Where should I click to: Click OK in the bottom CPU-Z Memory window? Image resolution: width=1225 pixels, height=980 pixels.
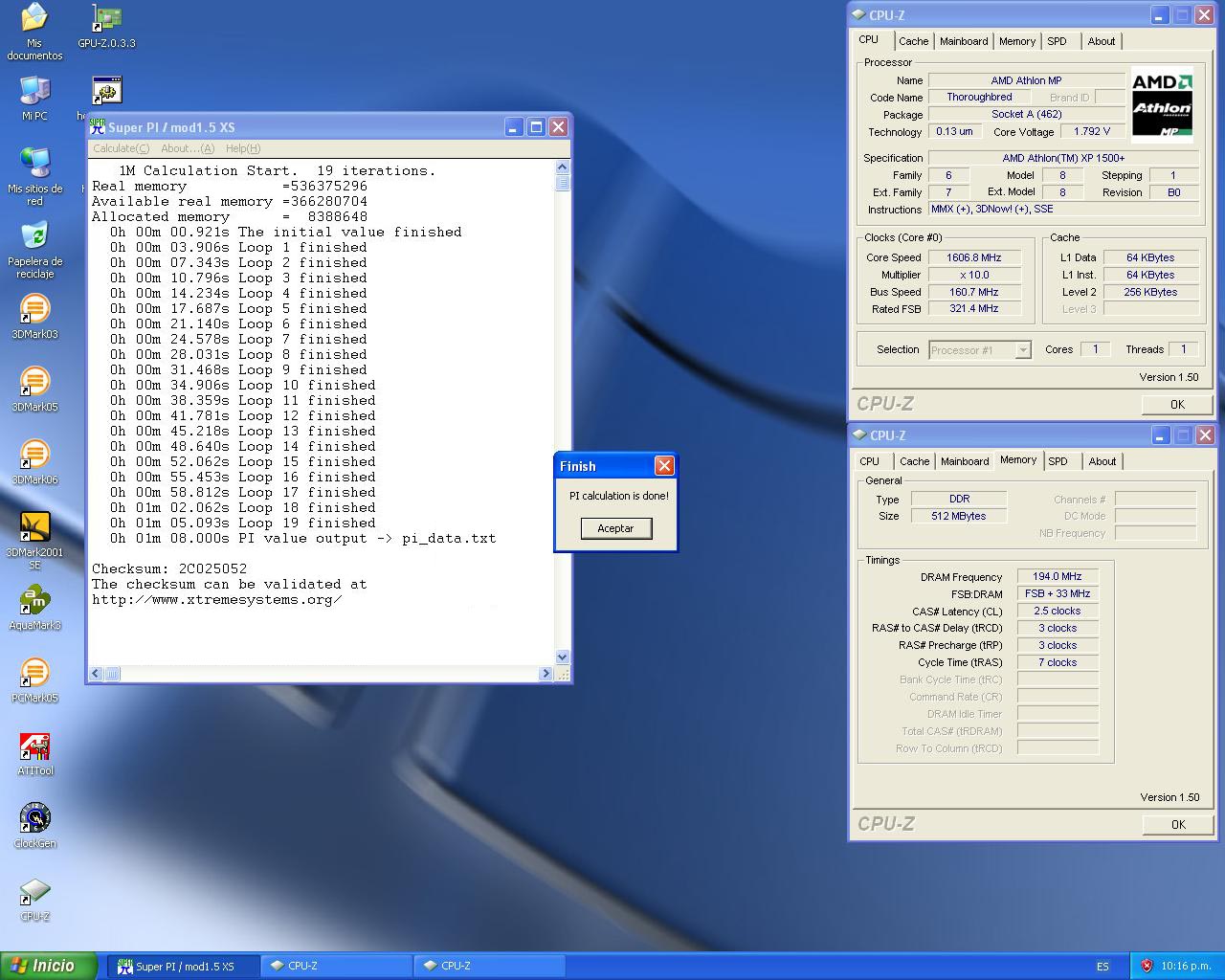[1177, 824]
